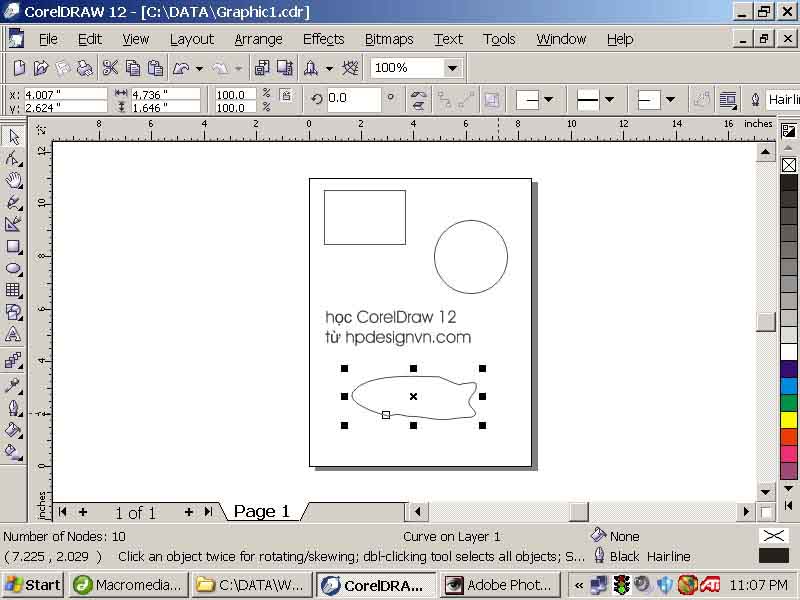Select the Ellipse tool
The height and width of the screenshot is (600, 800).
pyautogui.click(x=14, y=269)
